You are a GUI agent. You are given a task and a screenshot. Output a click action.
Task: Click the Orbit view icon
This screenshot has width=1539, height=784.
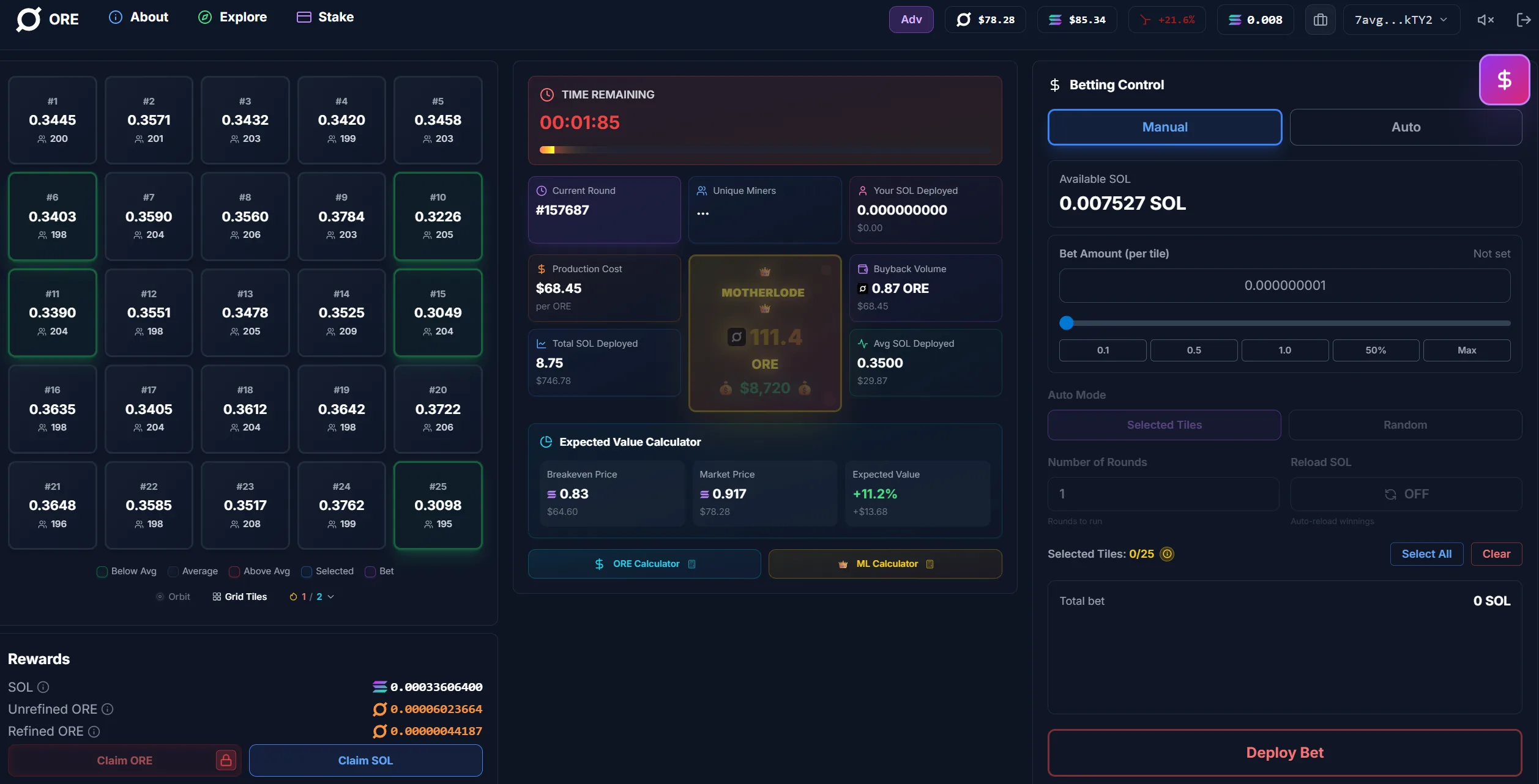(160, 596)
